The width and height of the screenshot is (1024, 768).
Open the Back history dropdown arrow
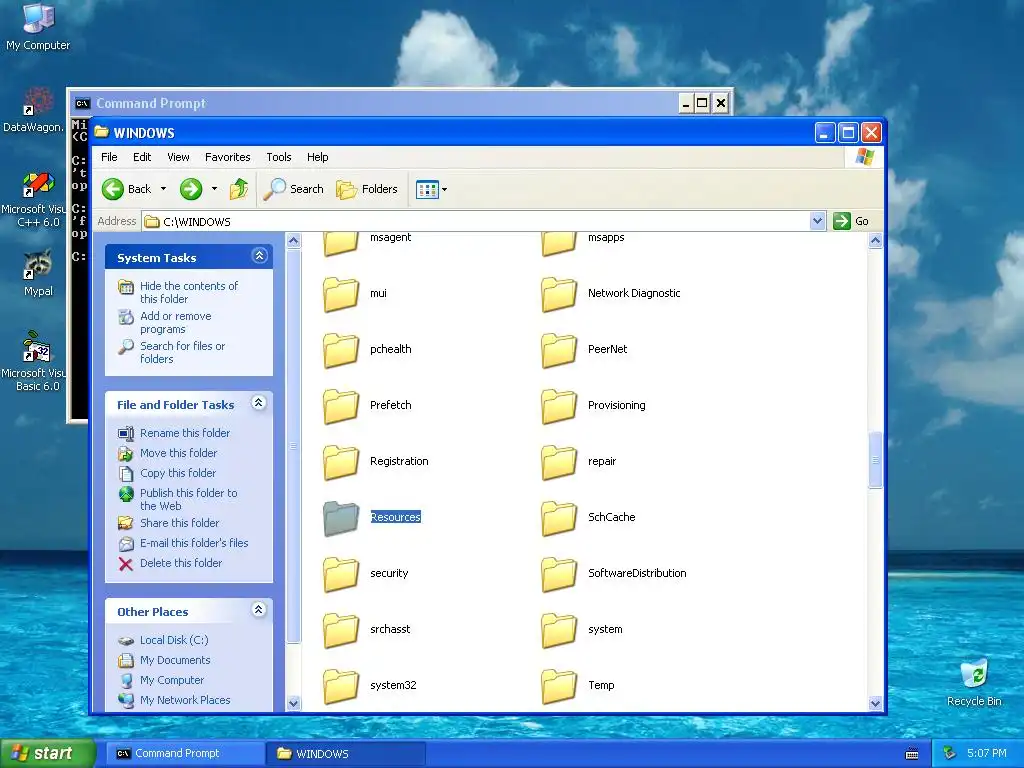coord(163,189)
